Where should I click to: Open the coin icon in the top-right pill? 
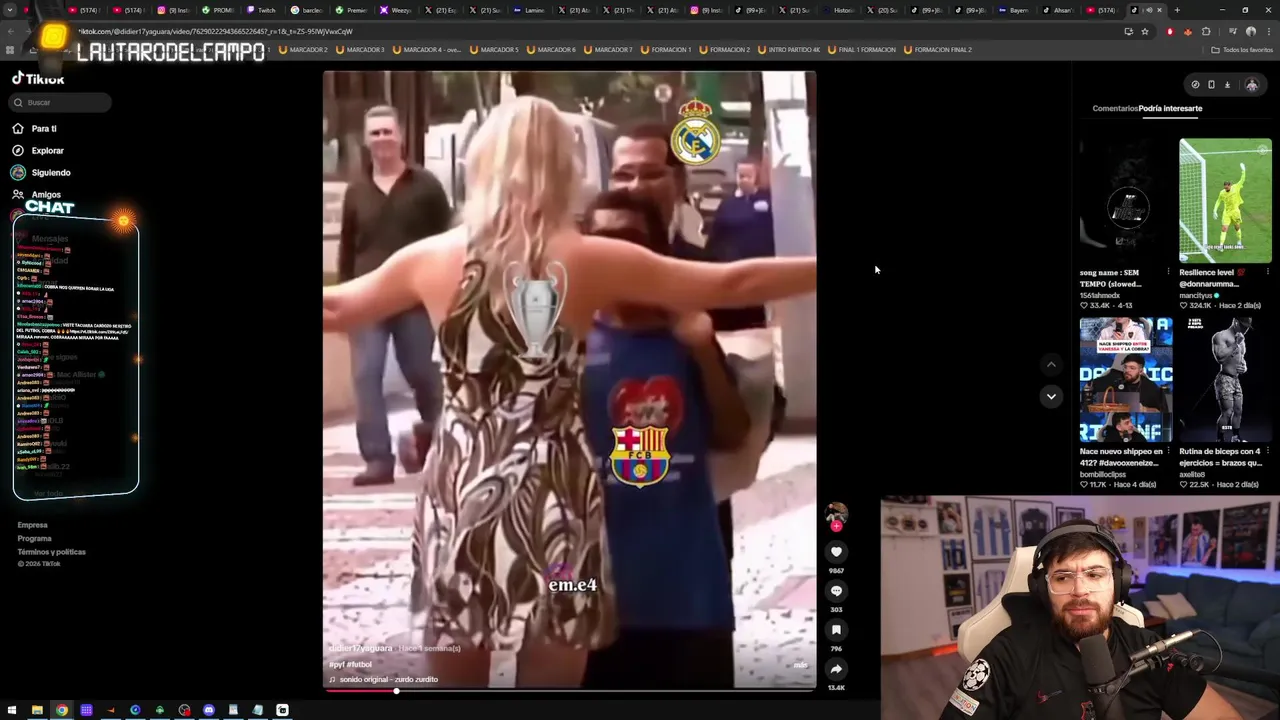point(1195,85)
